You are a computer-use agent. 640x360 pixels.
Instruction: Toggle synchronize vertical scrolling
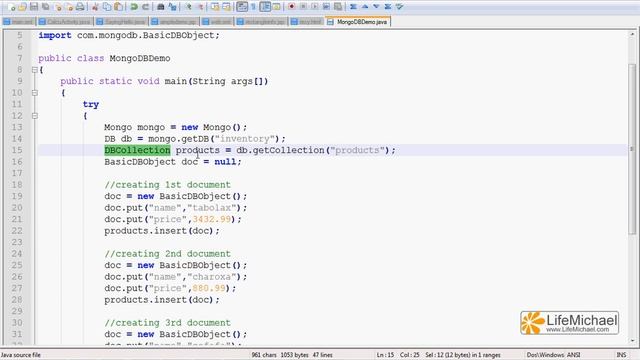[215, 7]
